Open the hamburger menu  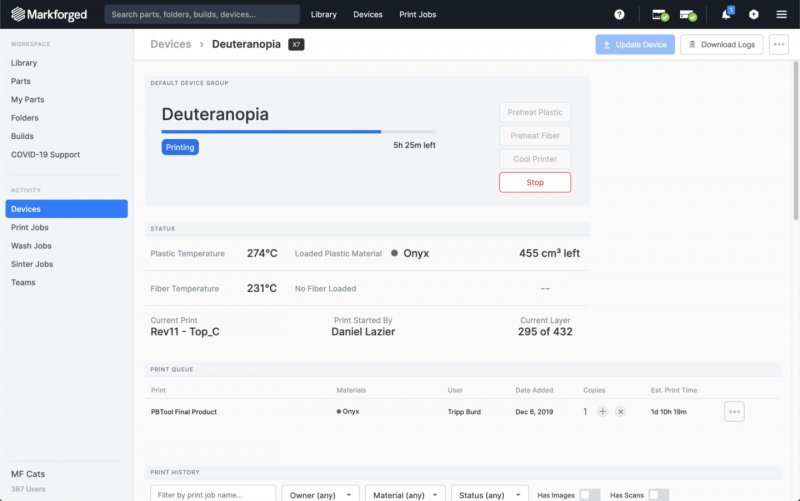[781, 15]
